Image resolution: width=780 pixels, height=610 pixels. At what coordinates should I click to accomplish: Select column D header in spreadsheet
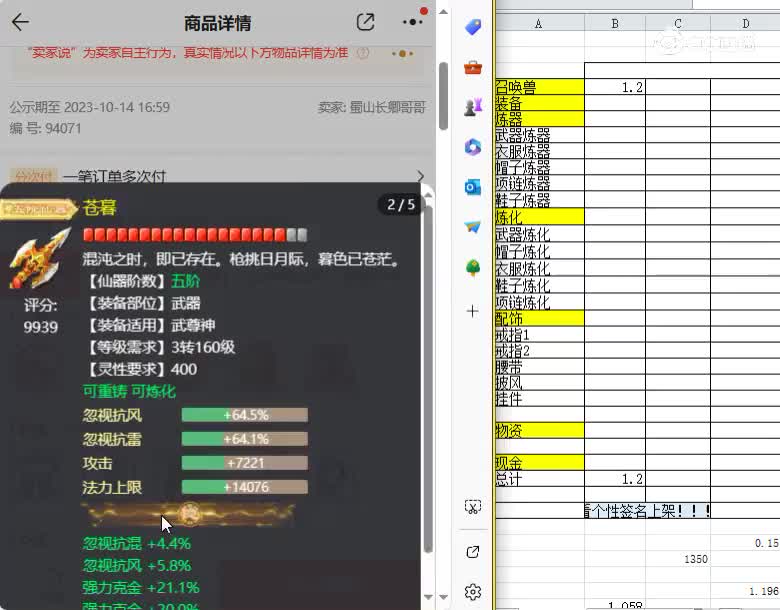coord(745,23)
